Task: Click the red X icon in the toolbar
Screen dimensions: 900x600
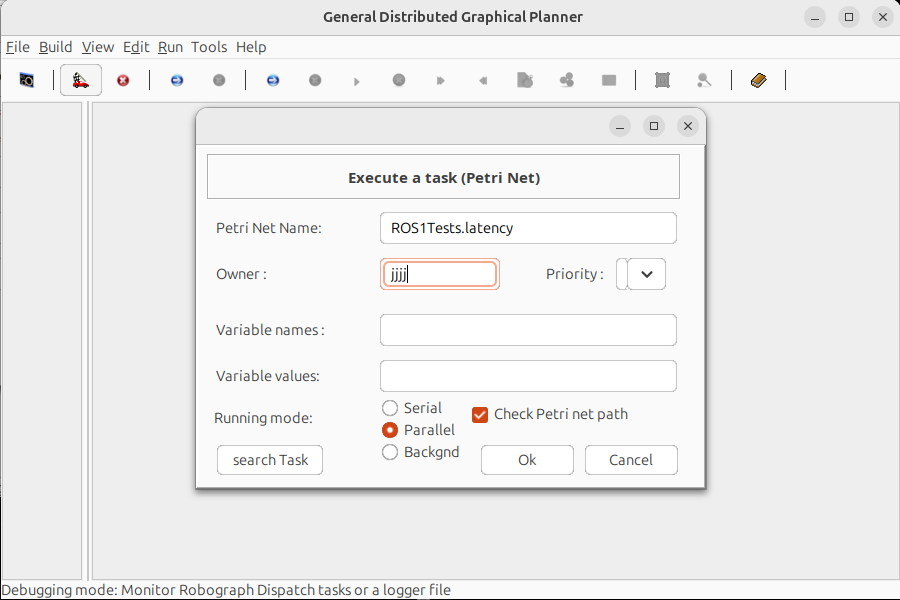Action: pyautogui.click(x=123, y=80)
